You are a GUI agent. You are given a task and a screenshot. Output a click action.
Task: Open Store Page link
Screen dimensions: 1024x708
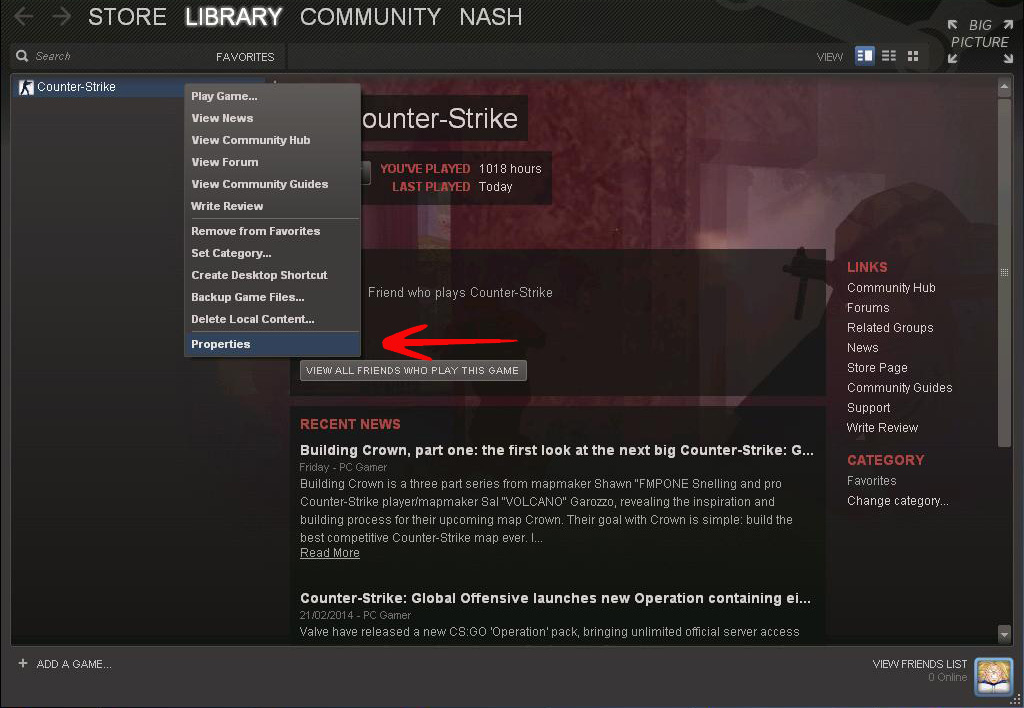point(877,368)
